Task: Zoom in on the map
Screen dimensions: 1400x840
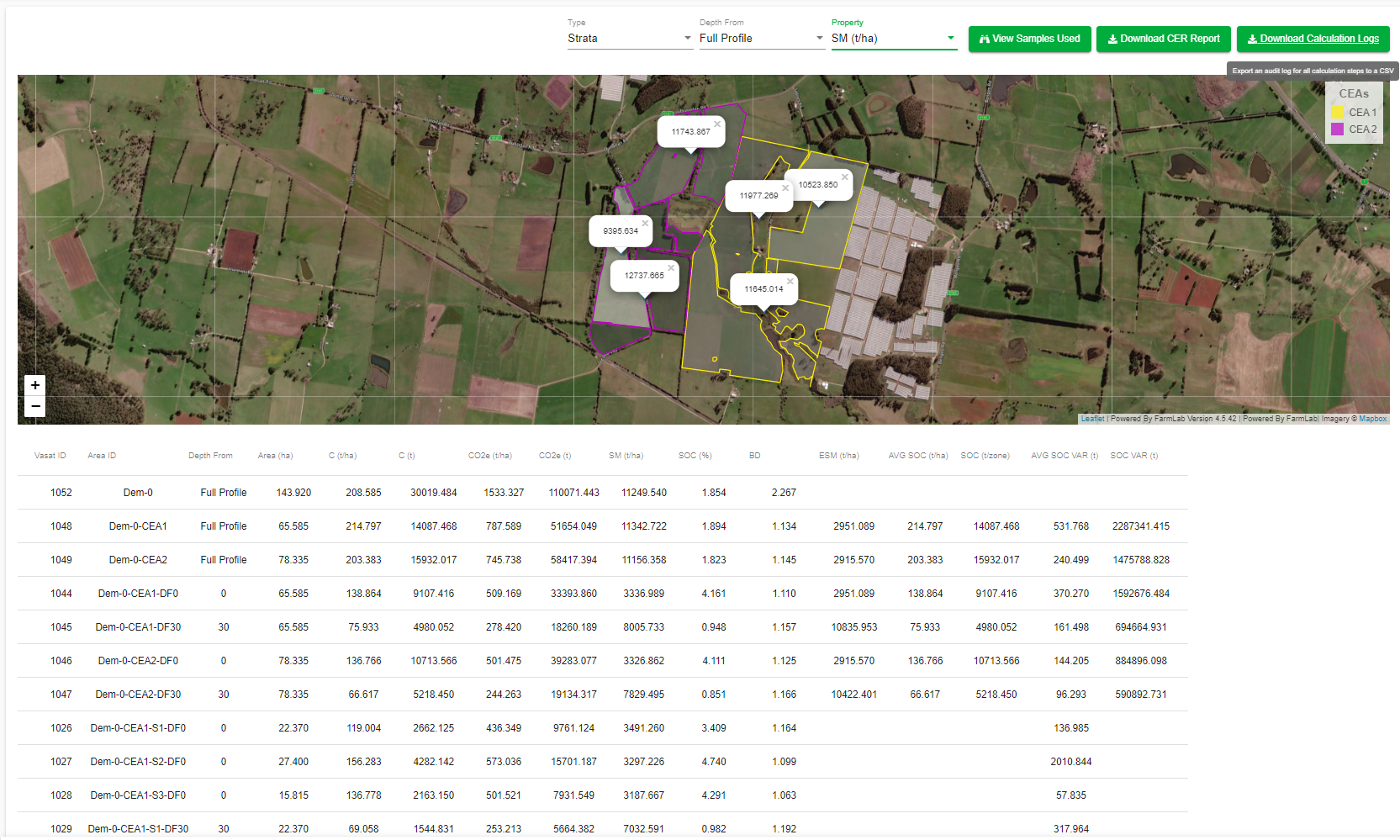Action: (34, 385)
